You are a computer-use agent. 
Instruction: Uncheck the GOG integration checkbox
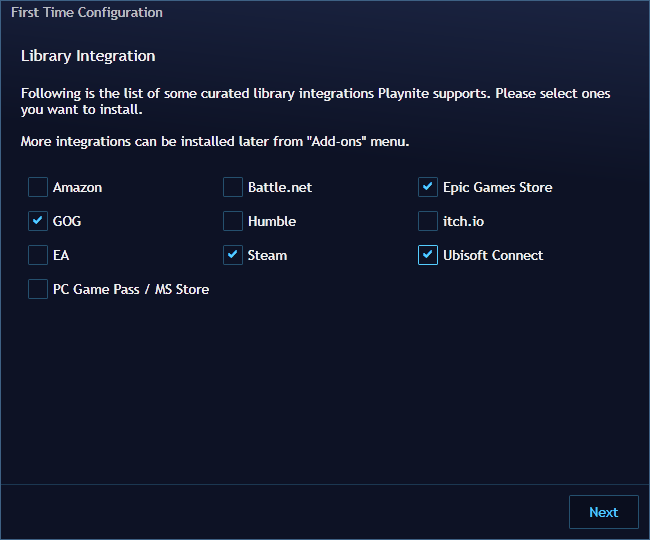pyautogui.click(x=38, y=221)
